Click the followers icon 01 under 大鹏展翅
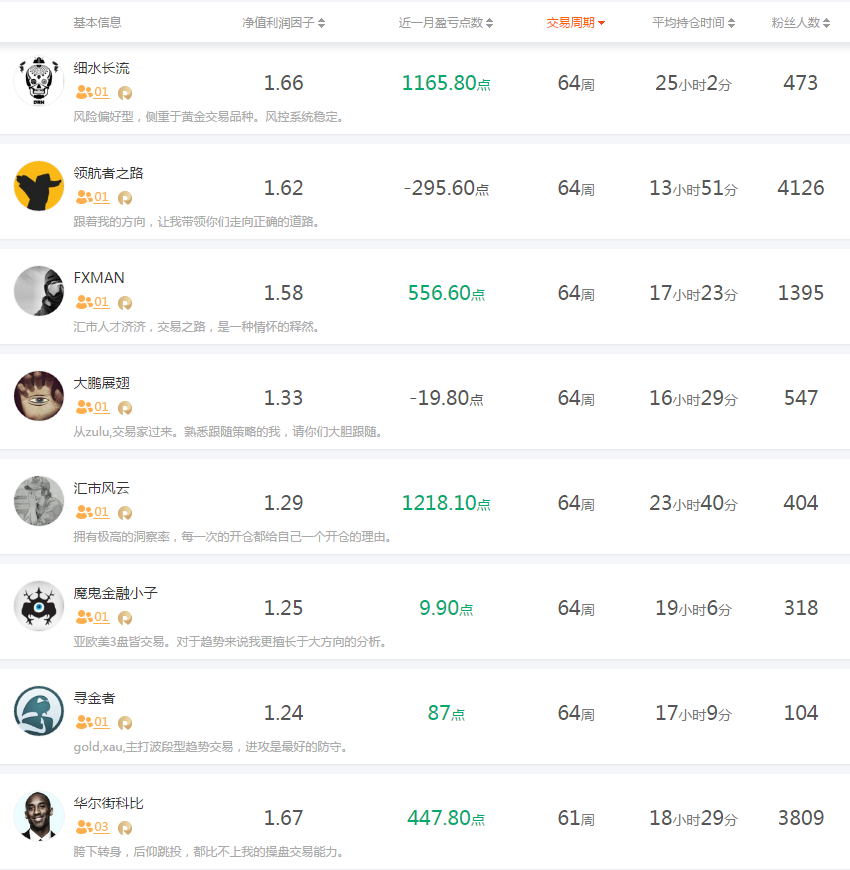 [92, 407]
